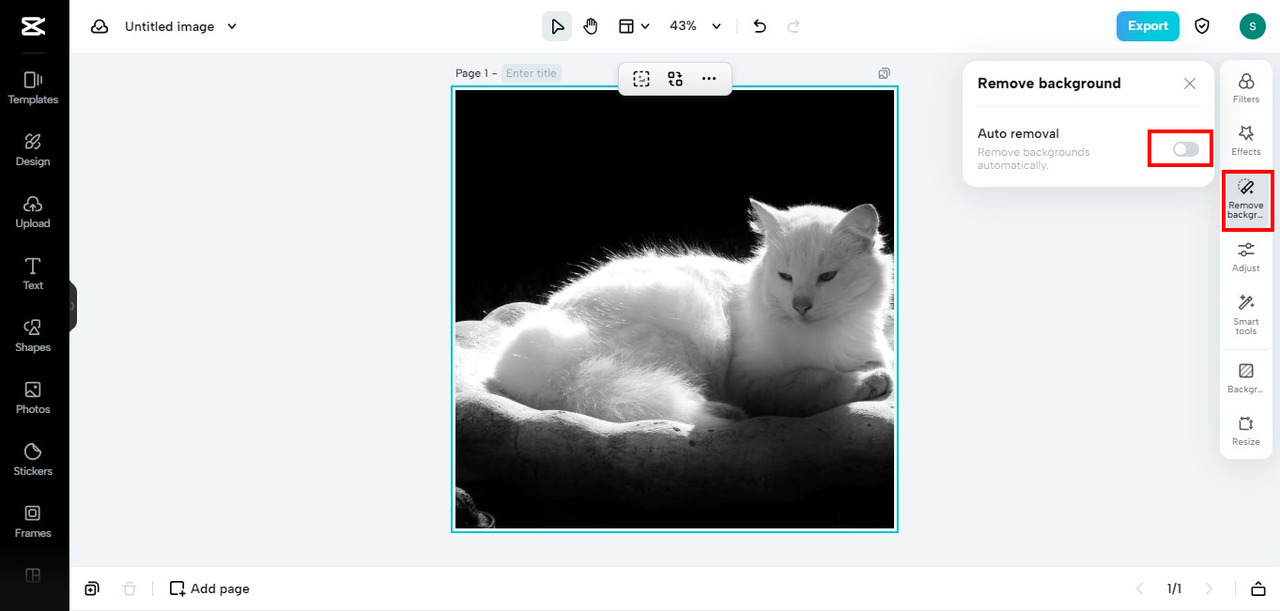
Task: Open Smart tools panel
Action: (1246, 313)
